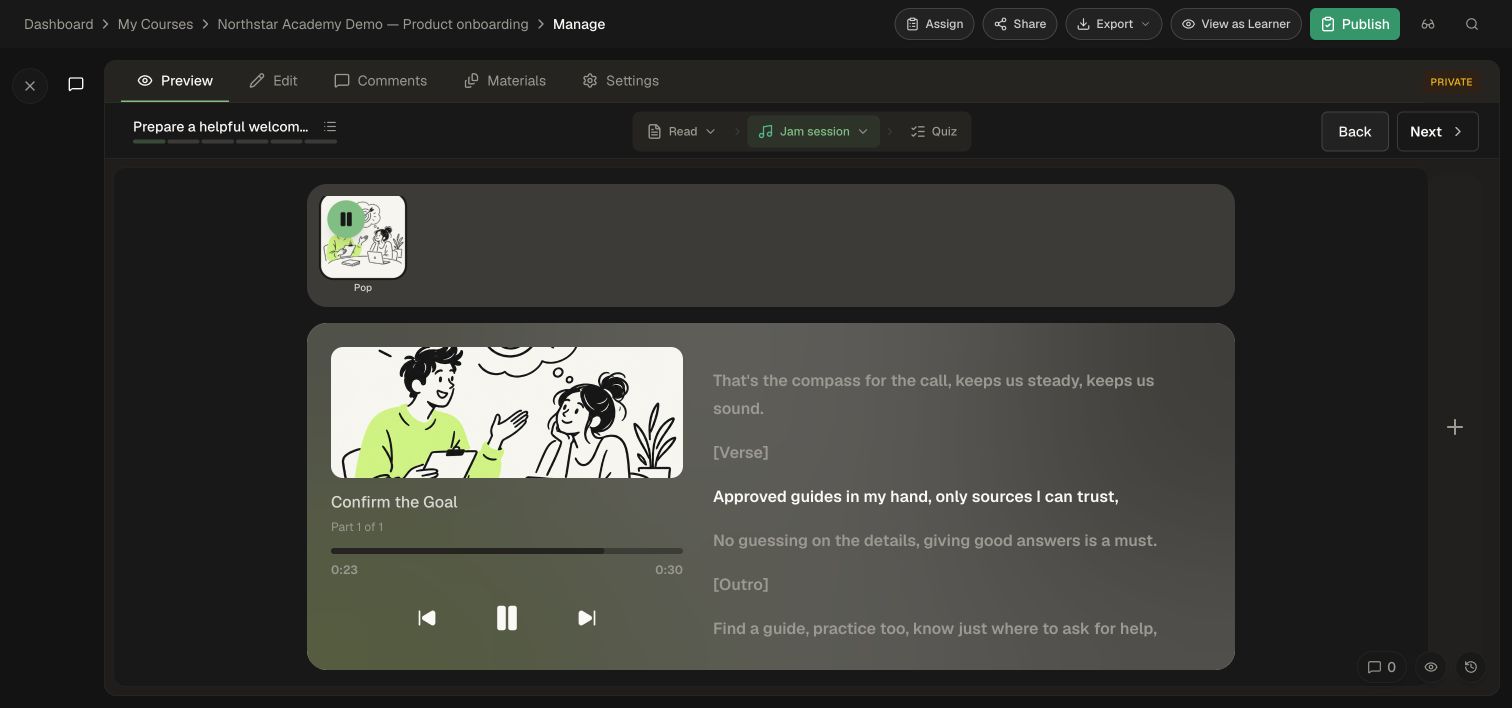Seek within the song progress bar
1512x708 pixels.
(507, 551)
